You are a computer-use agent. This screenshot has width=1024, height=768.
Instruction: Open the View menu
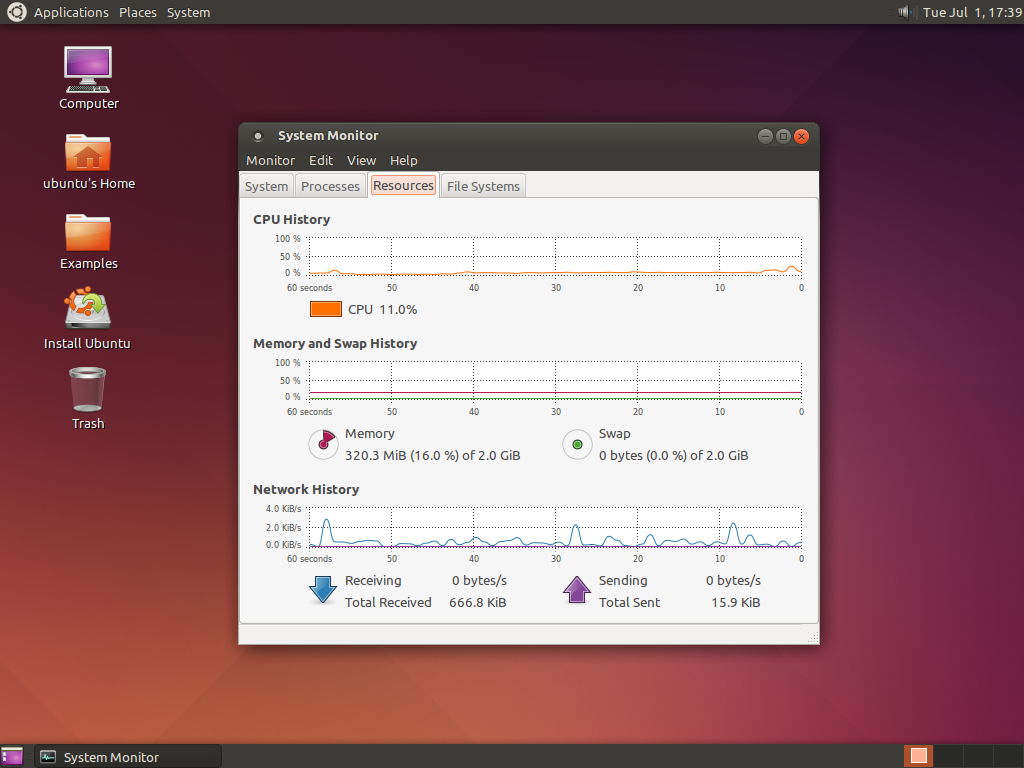361,160
